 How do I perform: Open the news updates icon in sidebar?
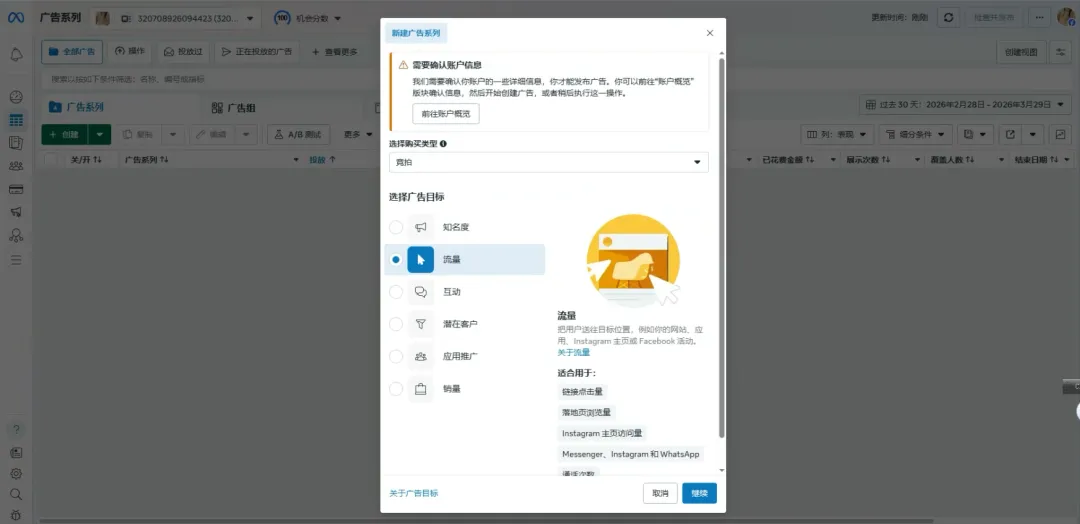point(16,452)
